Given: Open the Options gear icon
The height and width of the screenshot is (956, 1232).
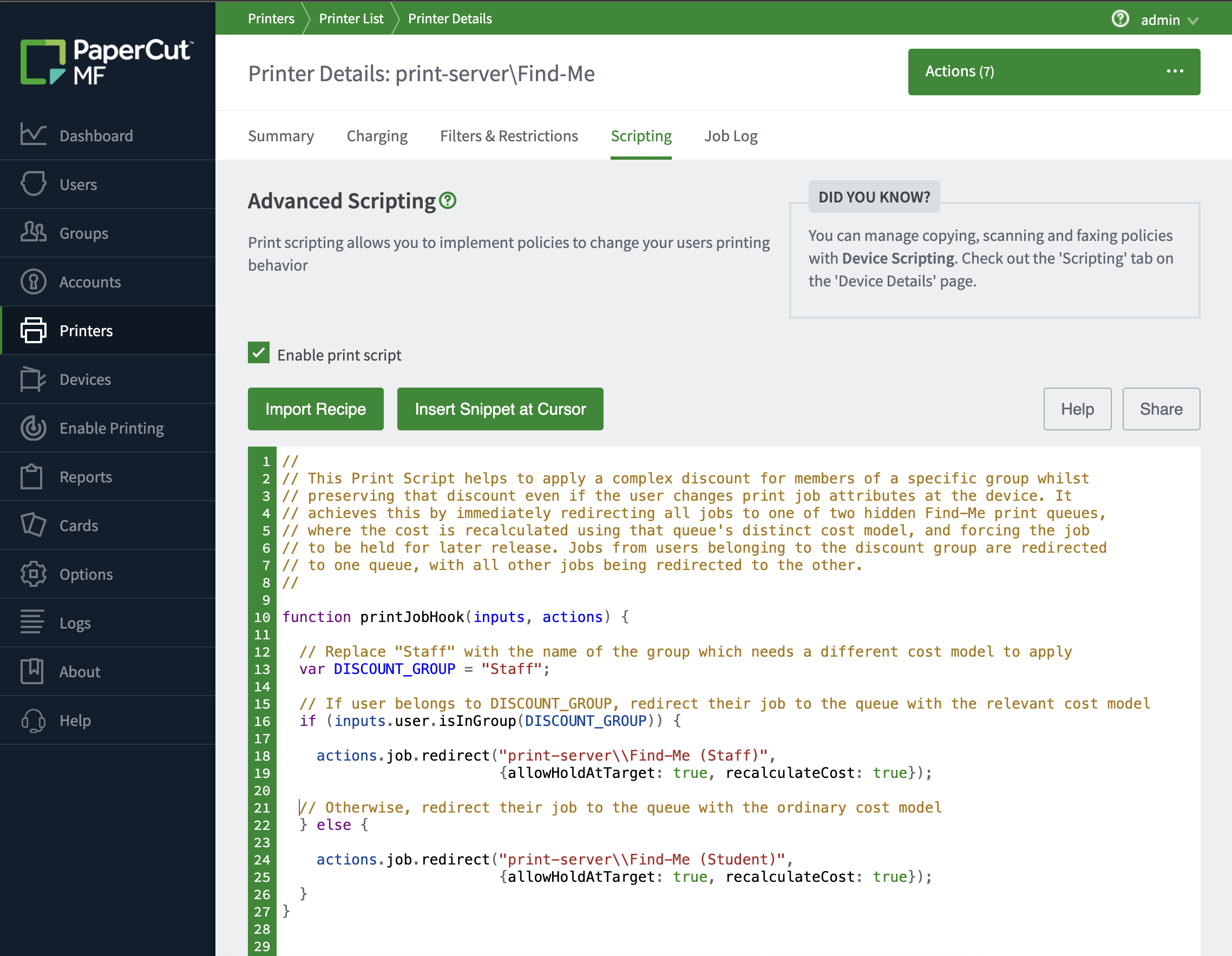Looking at the screenshot, I should coord(33,574).
